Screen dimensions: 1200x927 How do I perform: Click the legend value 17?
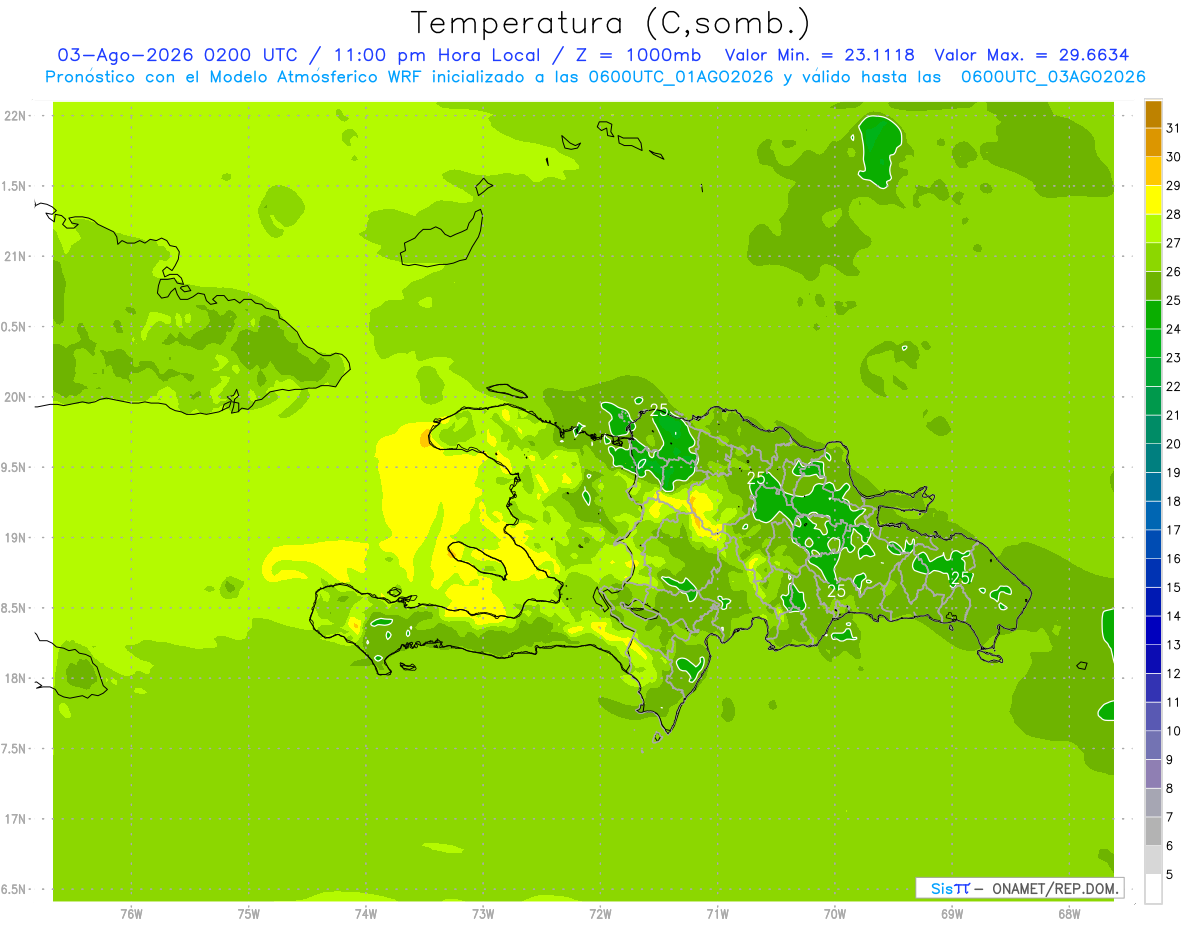click(1174, 529)
